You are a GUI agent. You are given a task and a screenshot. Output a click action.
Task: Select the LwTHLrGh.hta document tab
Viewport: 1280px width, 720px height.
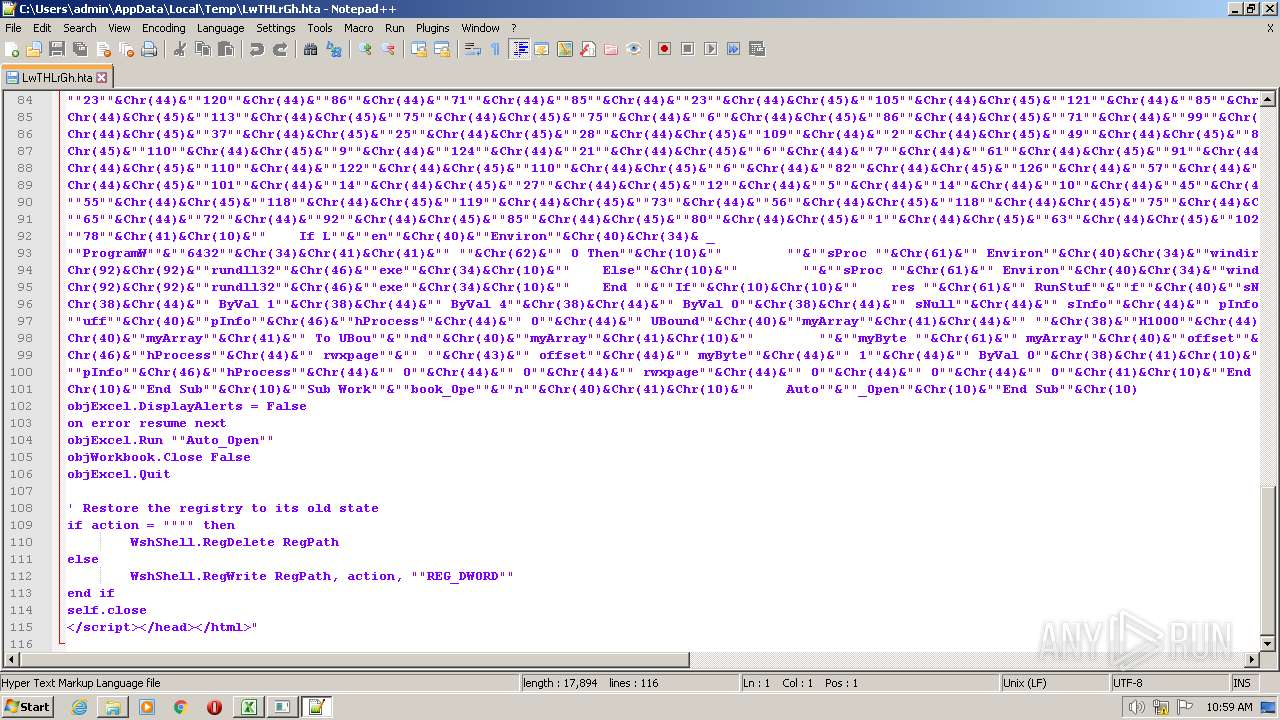(56, 77)
